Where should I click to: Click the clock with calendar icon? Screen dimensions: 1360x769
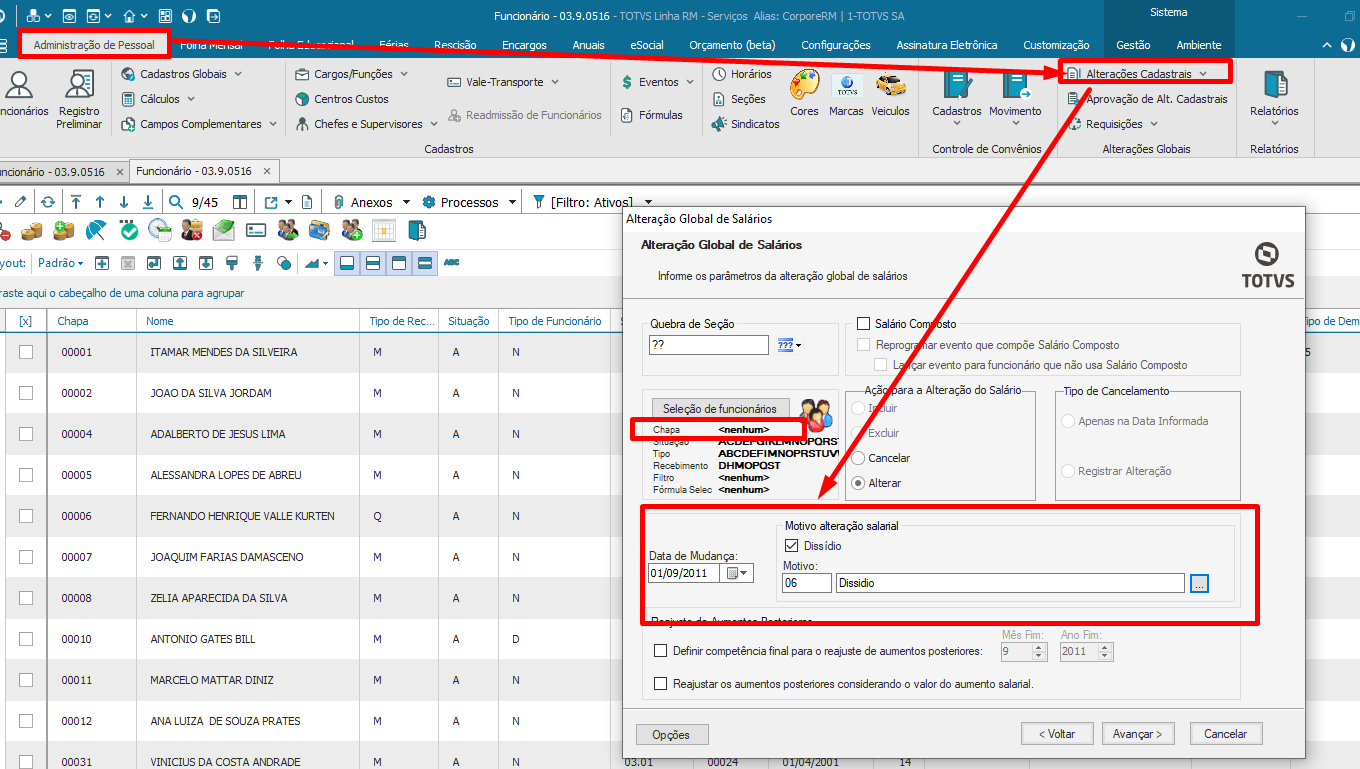tap(160, 230)
